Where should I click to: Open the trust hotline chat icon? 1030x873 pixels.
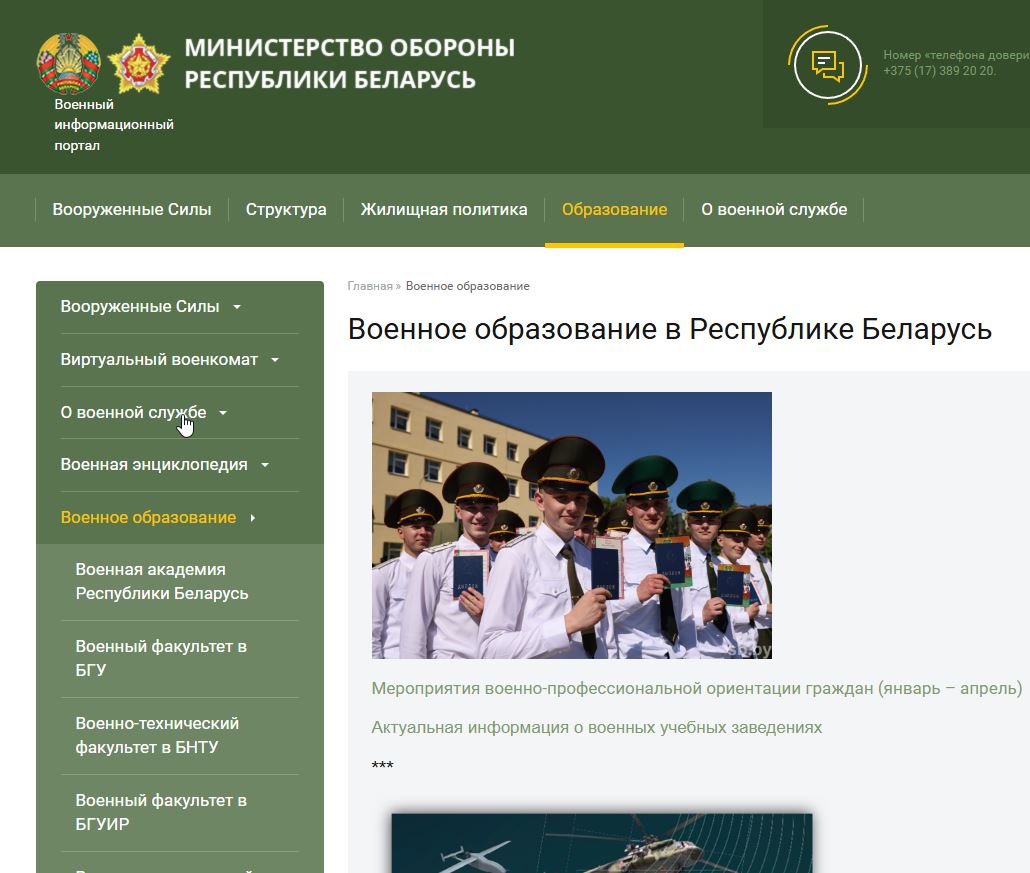tap(825, 65)
